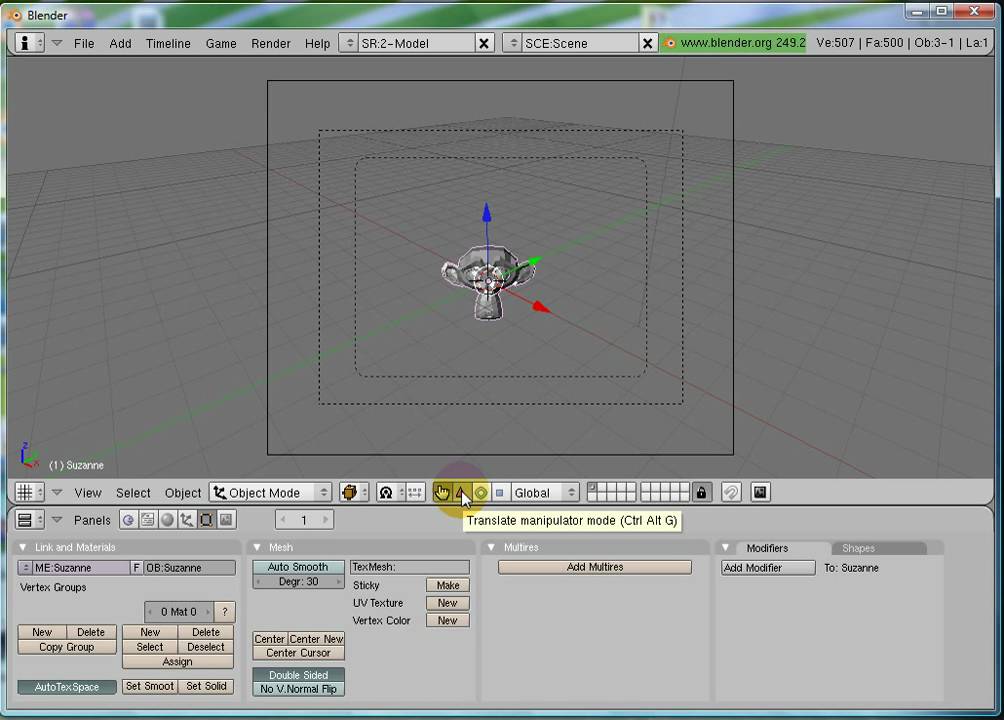
Task: Open the 3D view Select menu
Action: pyautogui.click(x=133, y=493)
